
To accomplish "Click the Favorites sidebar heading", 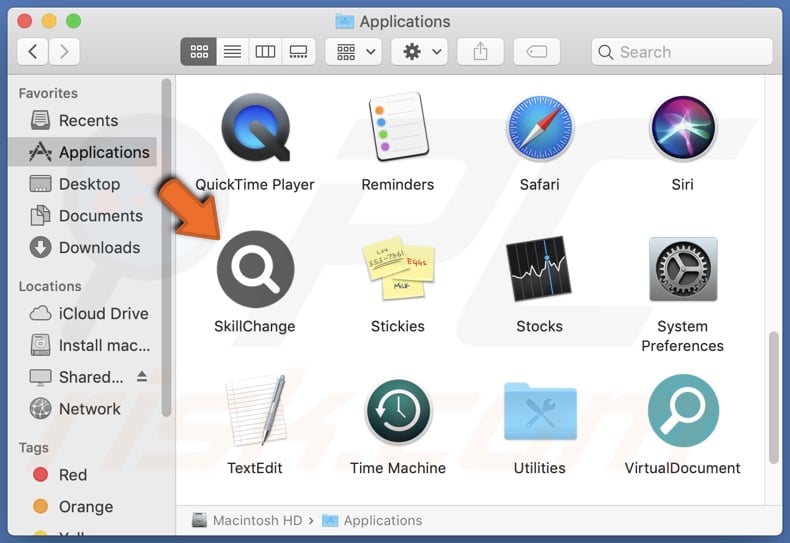I will click(x=48, y=93).
